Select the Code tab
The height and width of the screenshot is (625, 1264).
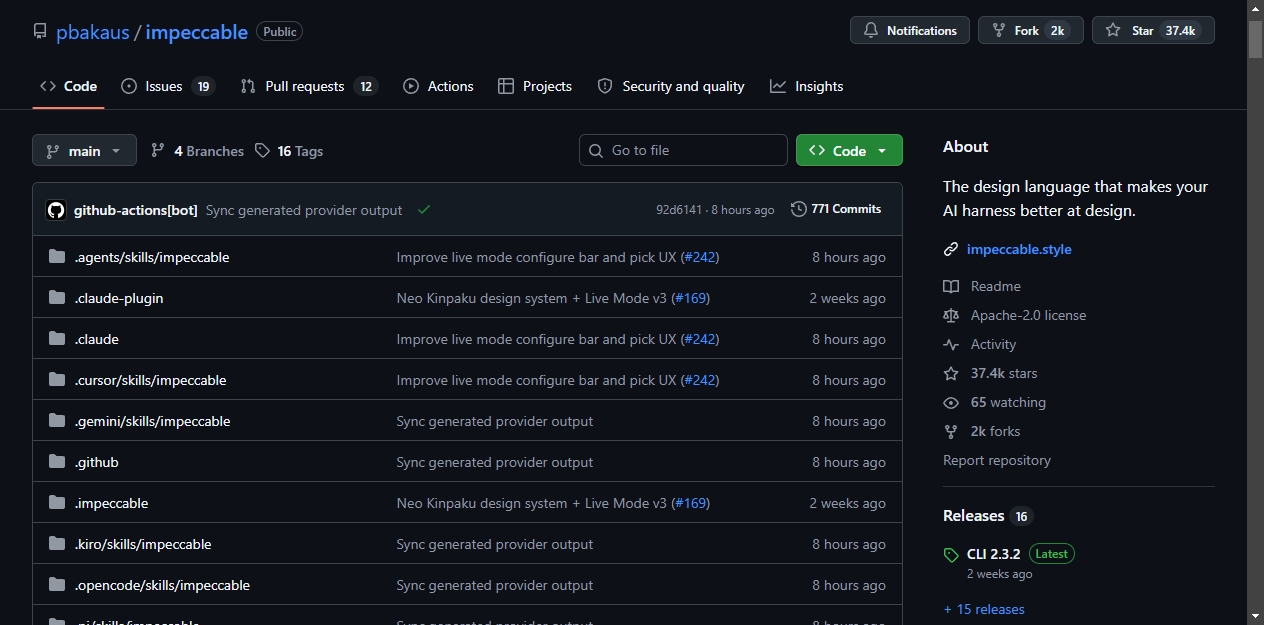click(x=68, y=87)
